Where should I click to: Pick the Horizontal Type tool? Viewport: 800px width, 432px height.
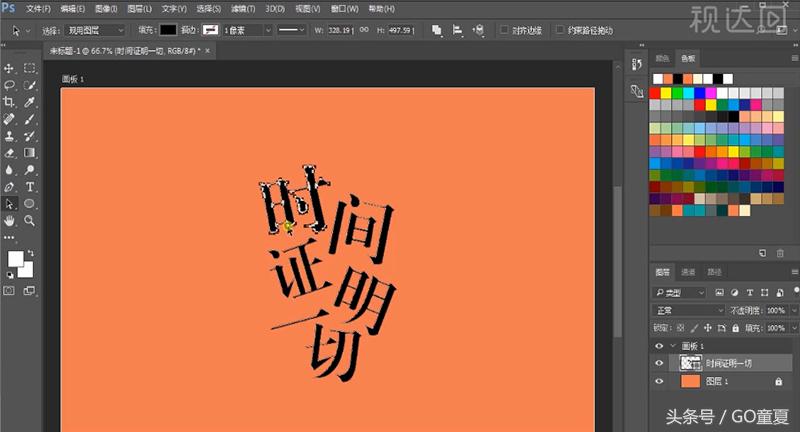[30, 186]
